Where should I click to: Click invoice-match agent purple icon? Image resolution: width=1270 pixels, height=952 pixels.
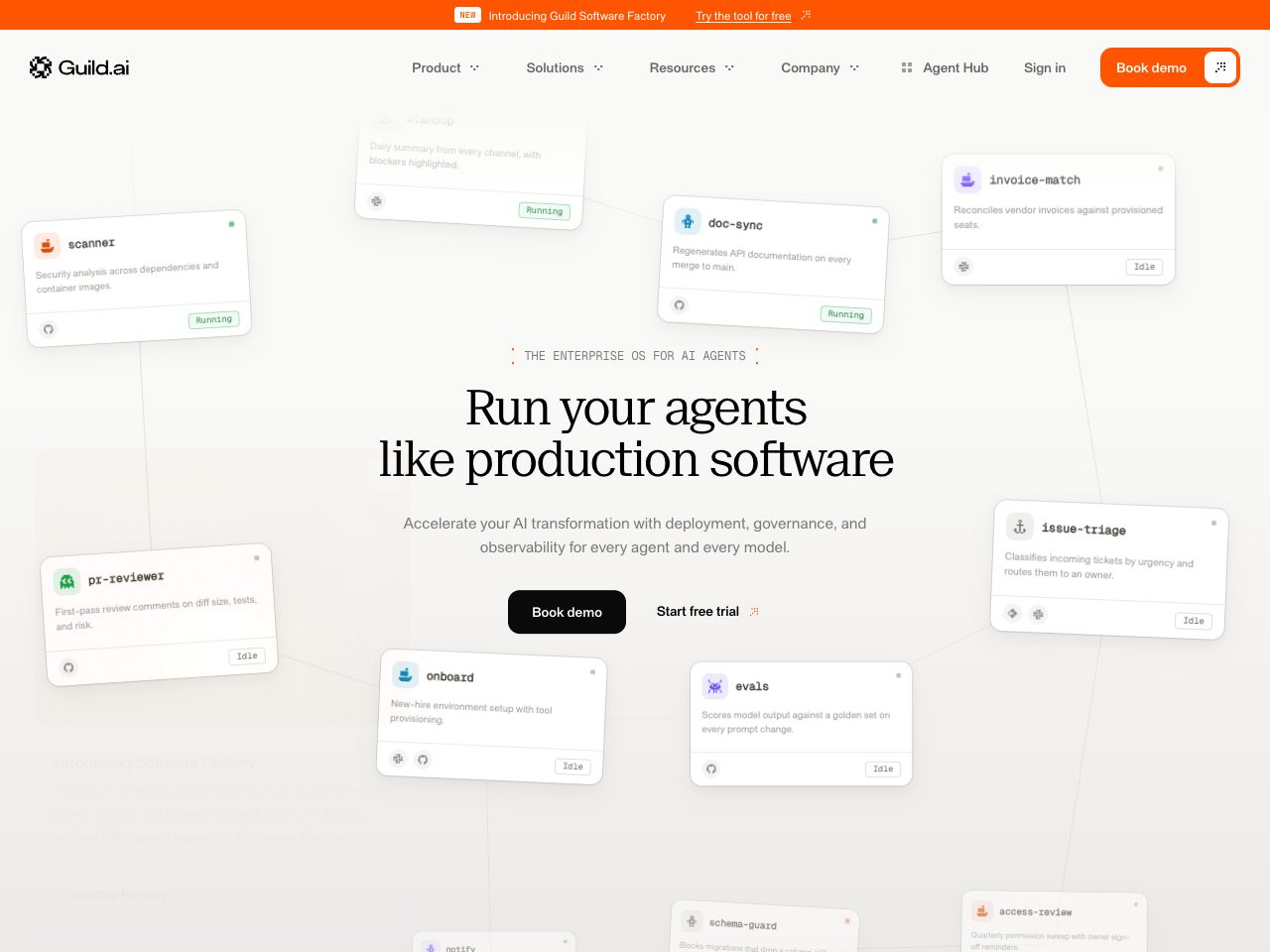point(967,179)
